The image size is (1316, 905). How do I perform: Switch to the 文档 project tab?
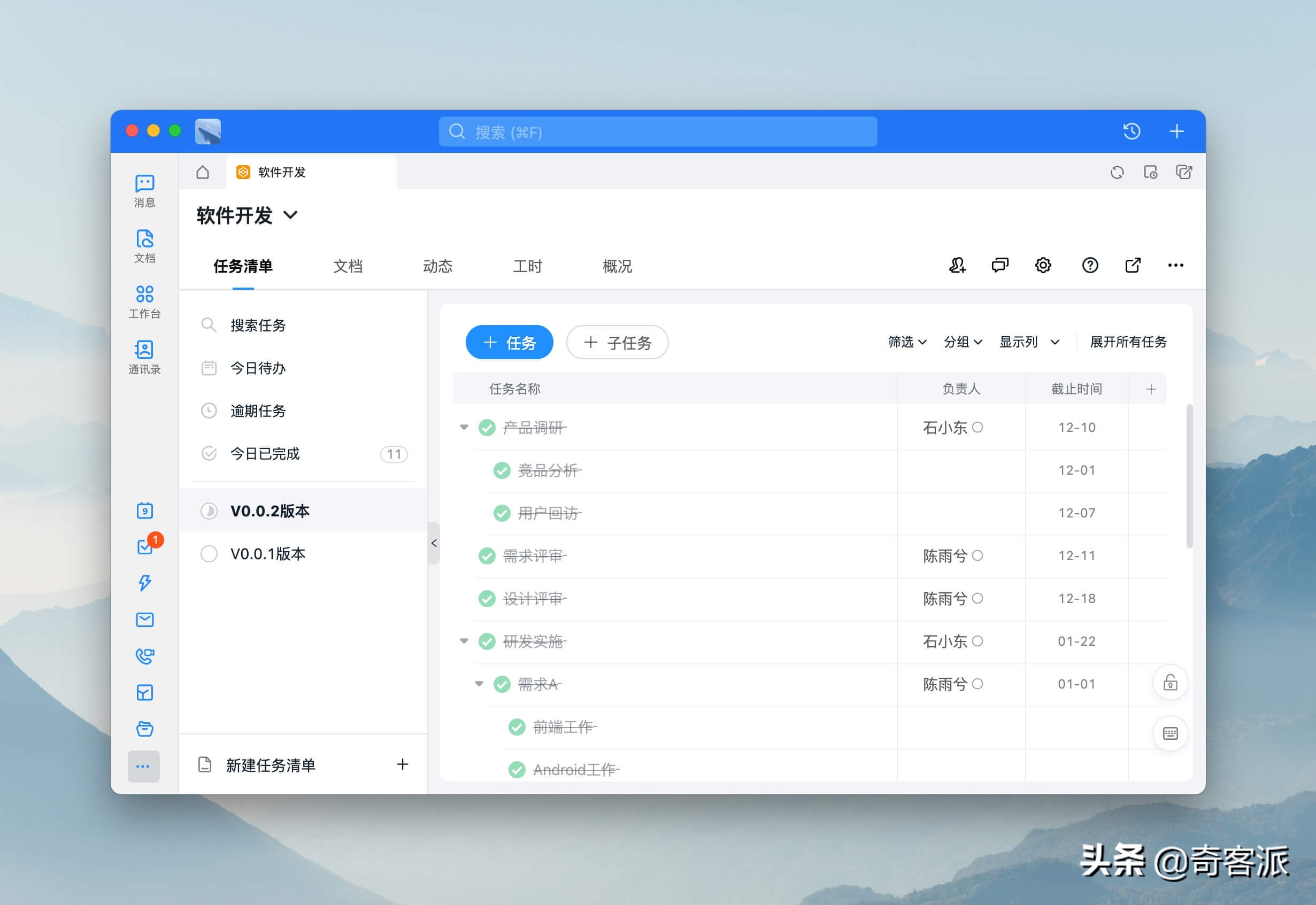click(x=348, y=266)
